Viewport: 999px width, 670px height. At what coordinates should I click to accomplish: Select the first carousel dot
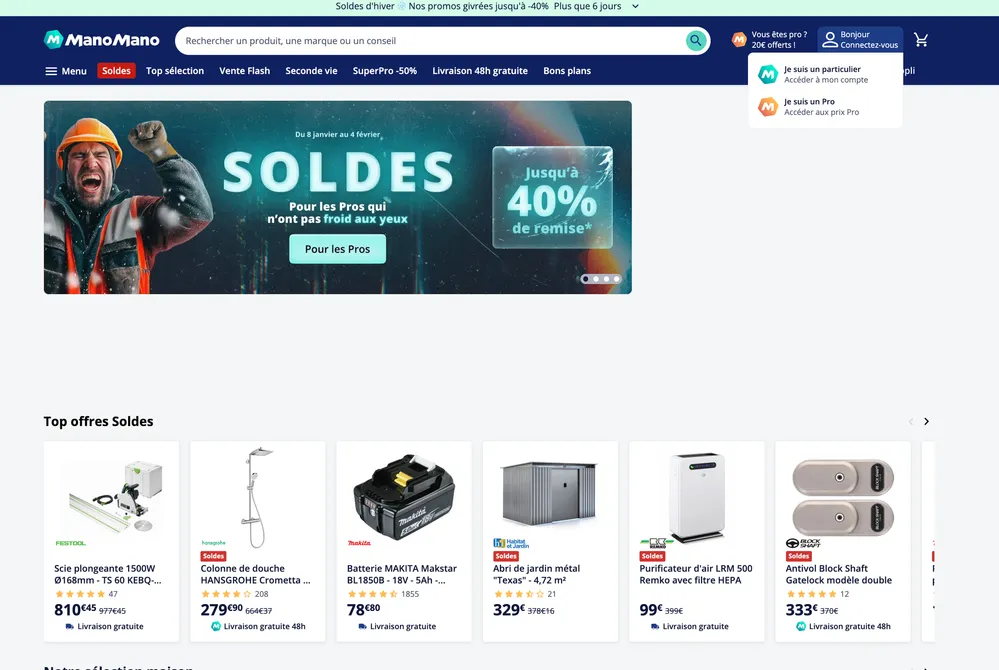pyautogui.click(x=586, y=279)
